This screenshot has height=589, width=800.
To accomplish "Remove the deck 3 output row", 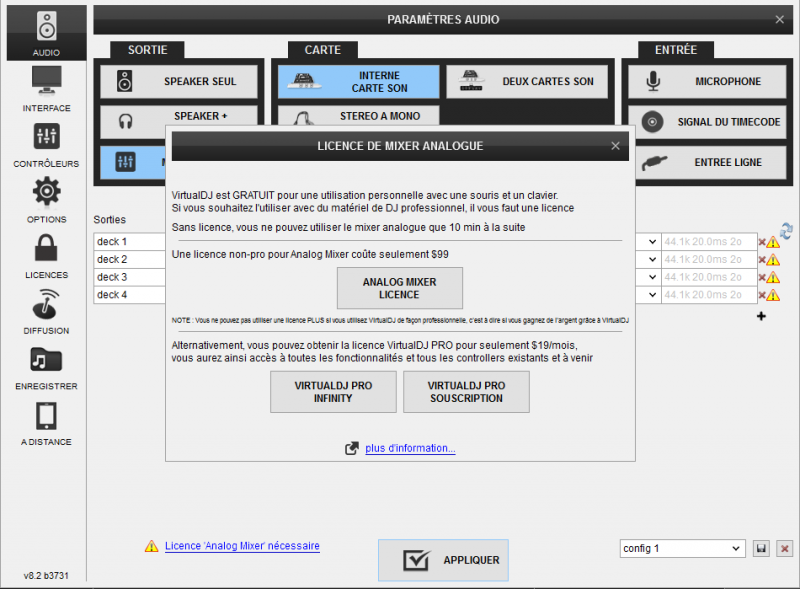I will (x=762, y=278).
